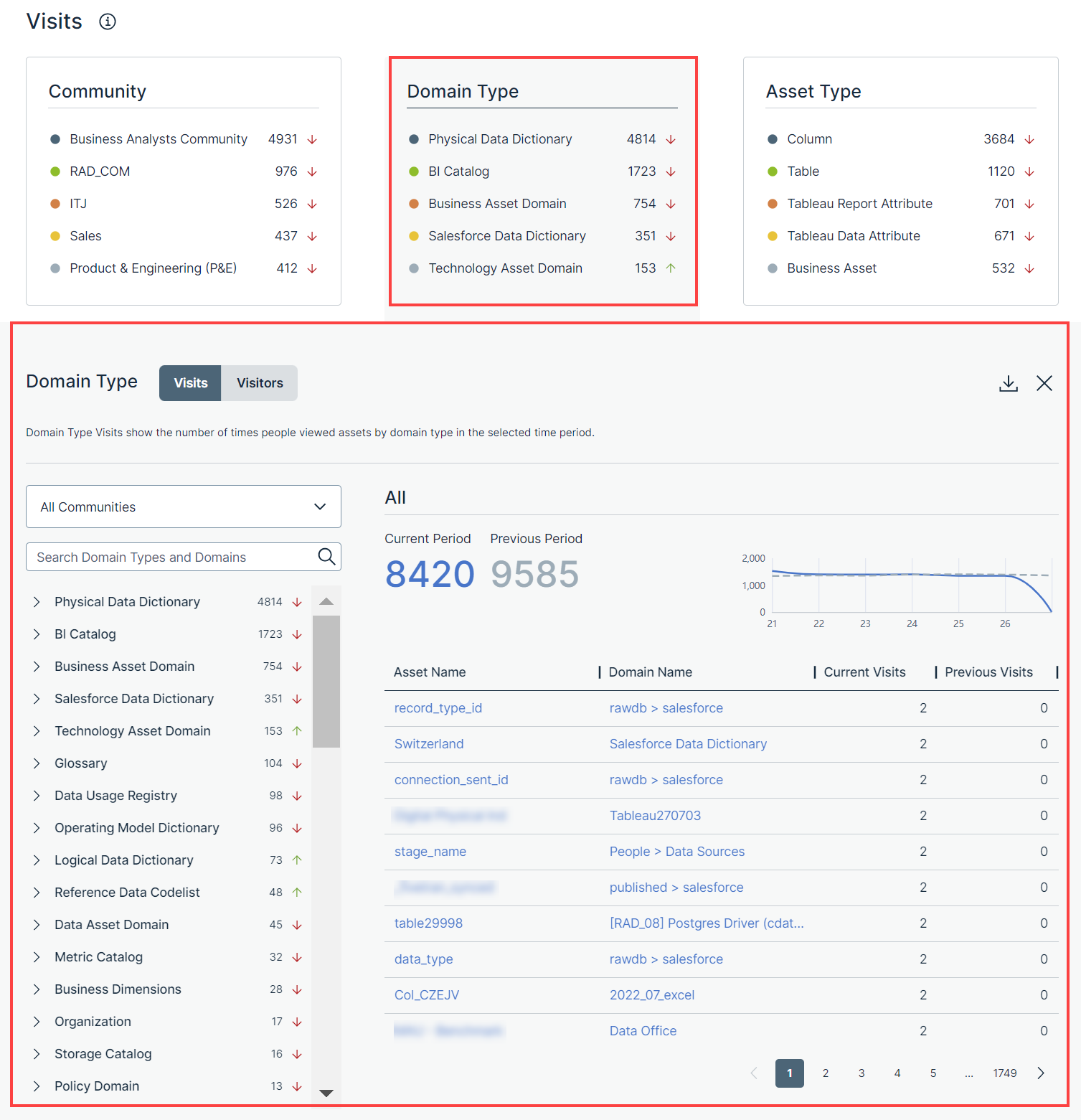Open the All Communities dropdown

coord(184,507)
